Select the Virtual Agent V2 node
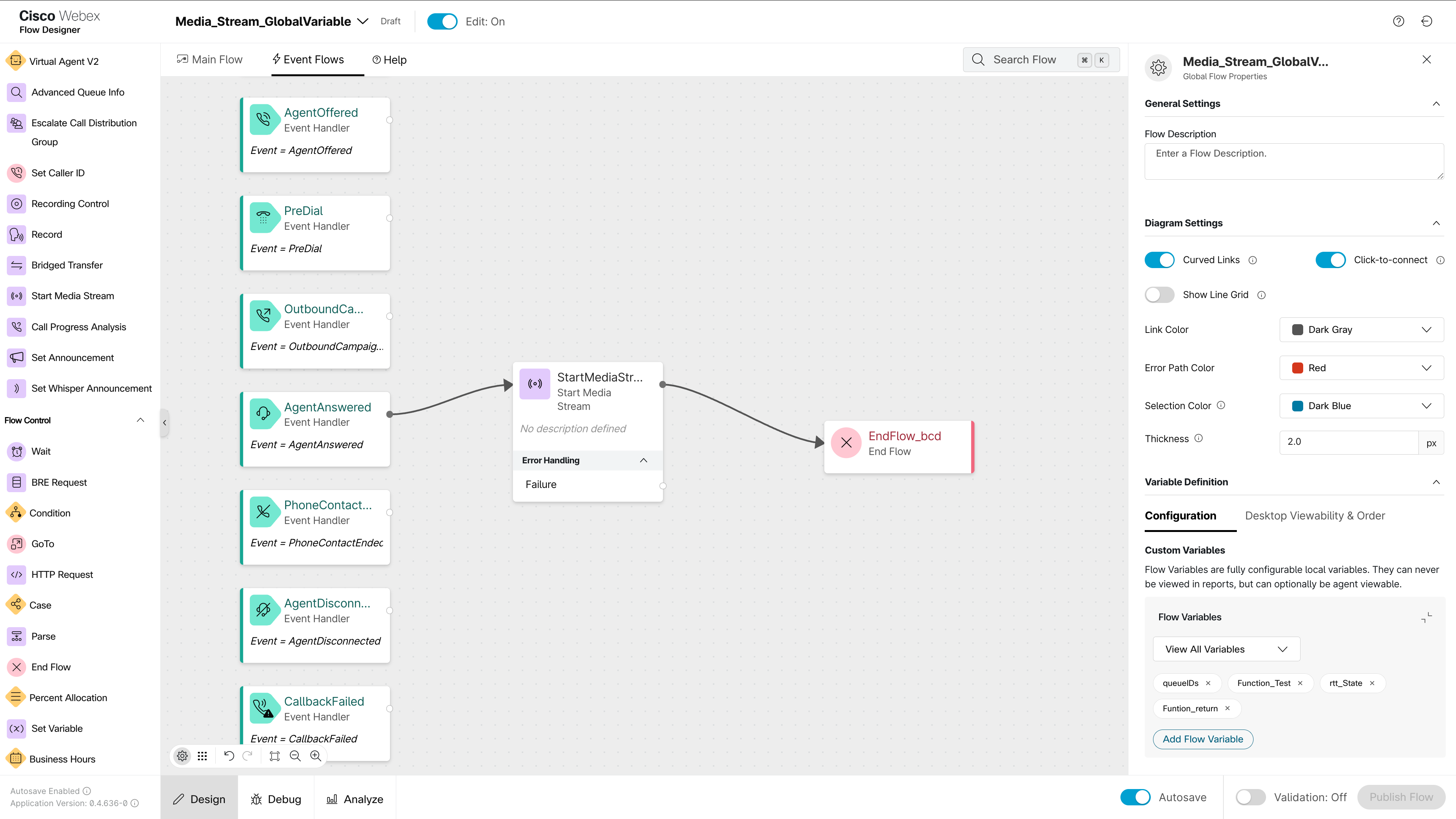 64,61
